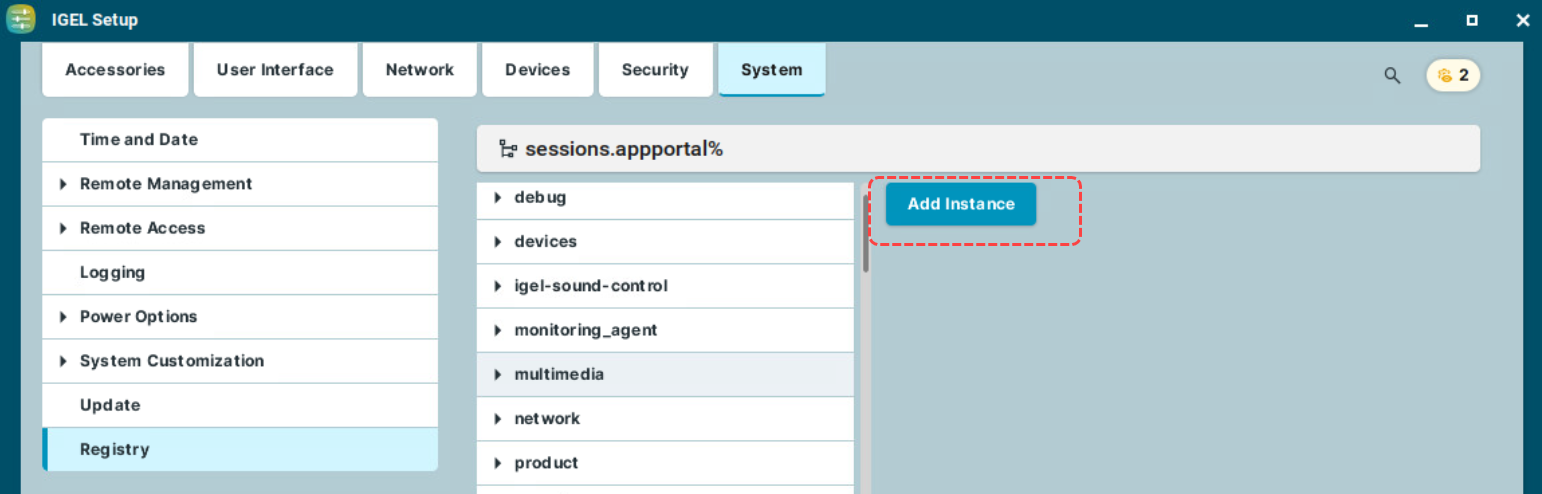This screenshot has width=1542, height=494.
Task: Click the search magnifier icon
Action: (1392, 75)
